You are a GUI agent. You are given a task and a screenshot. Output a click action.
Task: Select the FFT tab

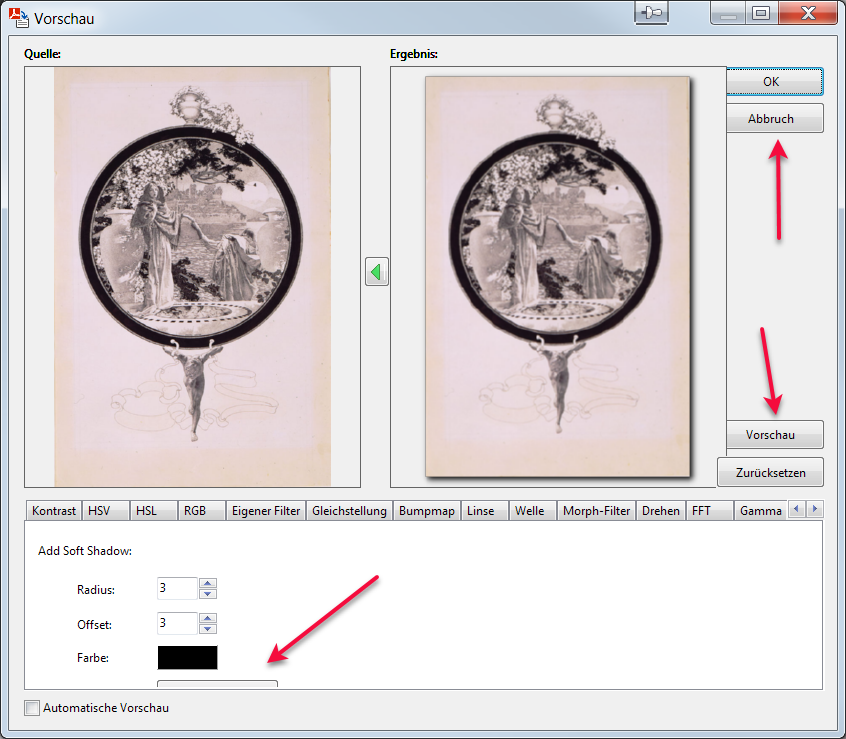(x=709, y=510)
